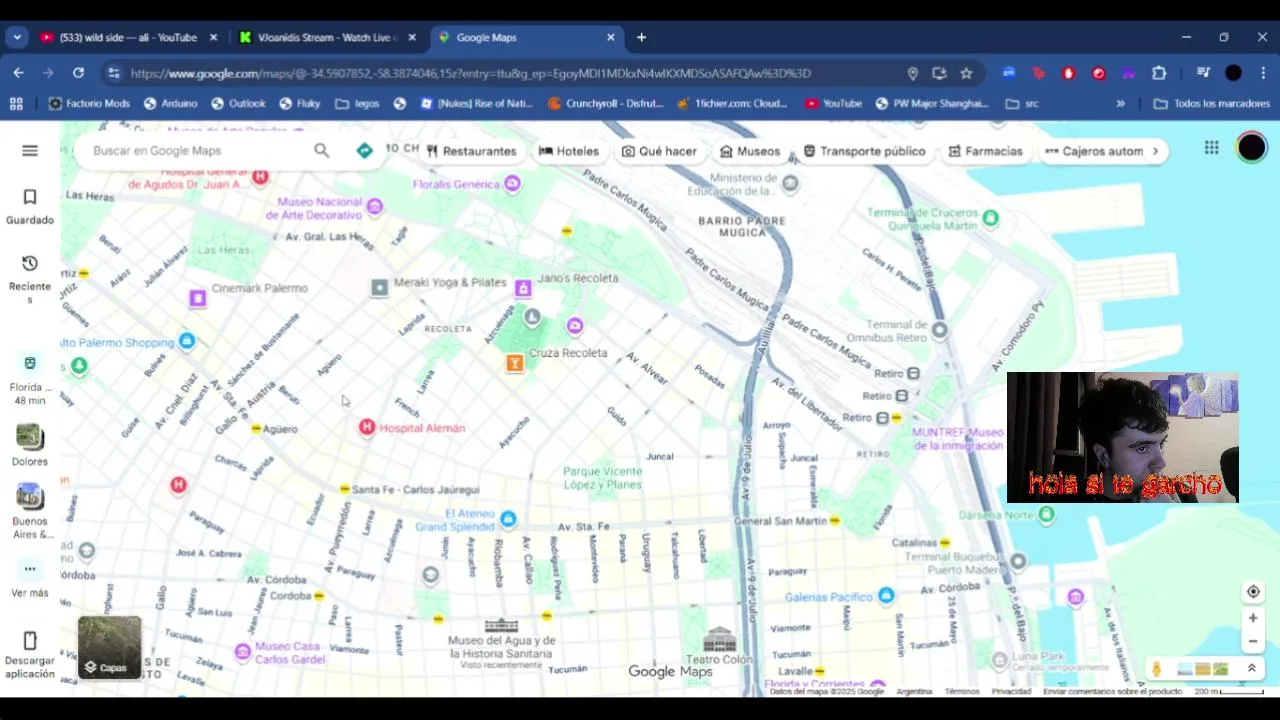The image size is (1280, 720).
Task: Pick up the Street View pegman
Action: pos(1157,669)
